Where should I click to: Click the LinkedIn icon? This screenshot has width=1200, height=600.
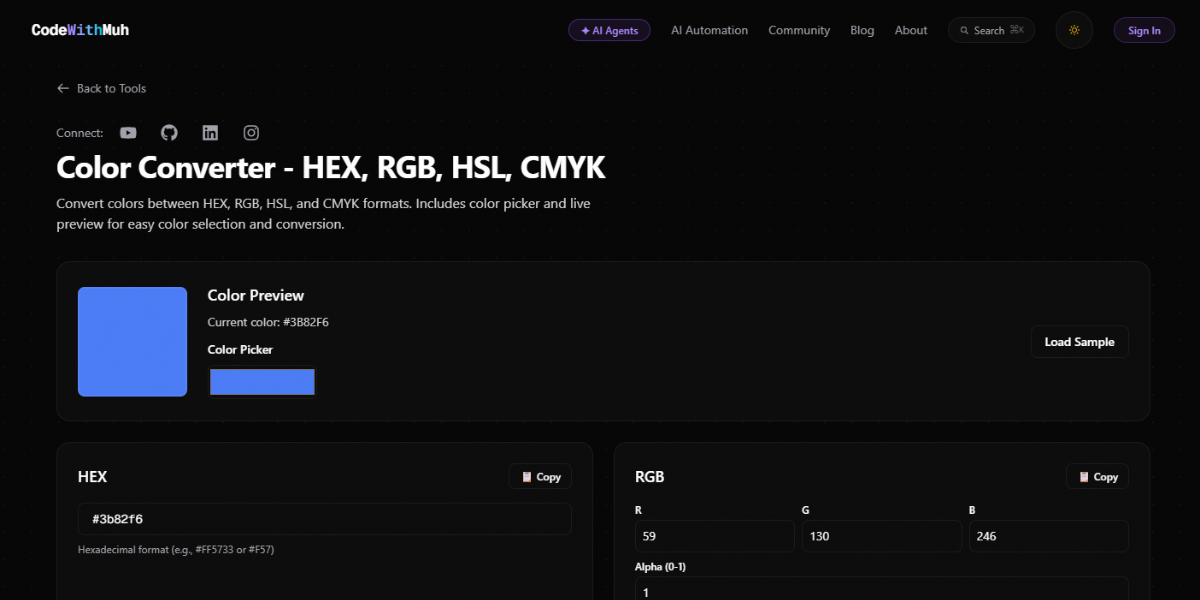pyautogui.click(x=210, y=133)
